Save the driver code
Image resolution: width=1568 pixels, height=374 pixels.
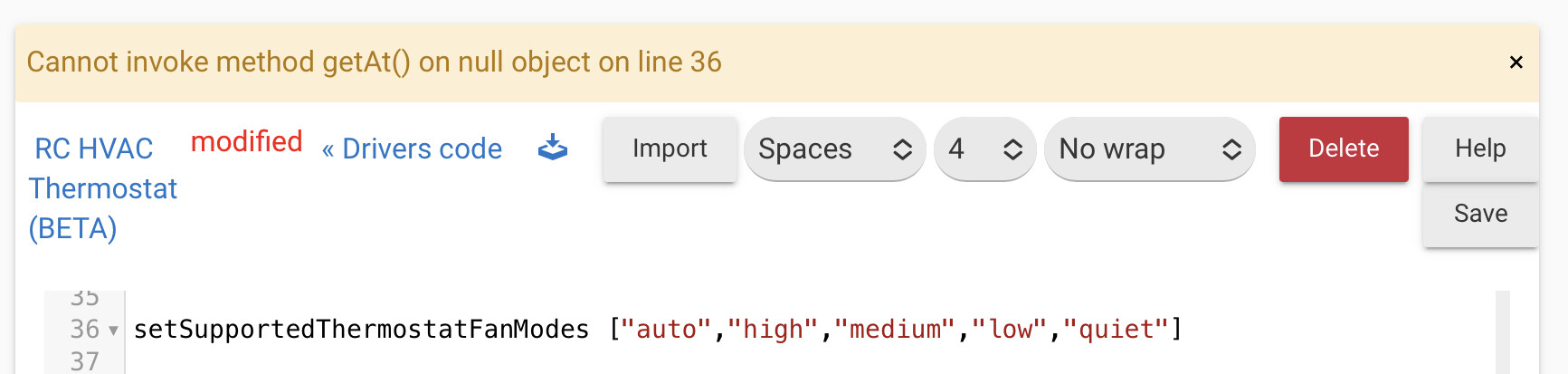[x=1480, y=214]
